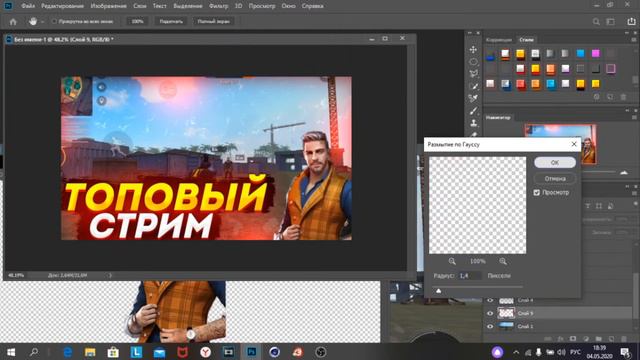Select layer Слой 5 thumbnail

[506, 313]
